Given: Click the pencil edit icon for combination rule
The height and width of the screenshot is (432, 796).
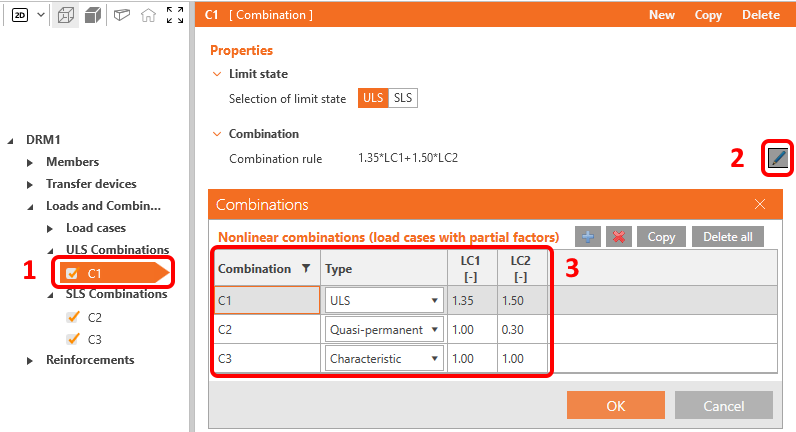Looking at the screenshot, I should pos(777,158).
